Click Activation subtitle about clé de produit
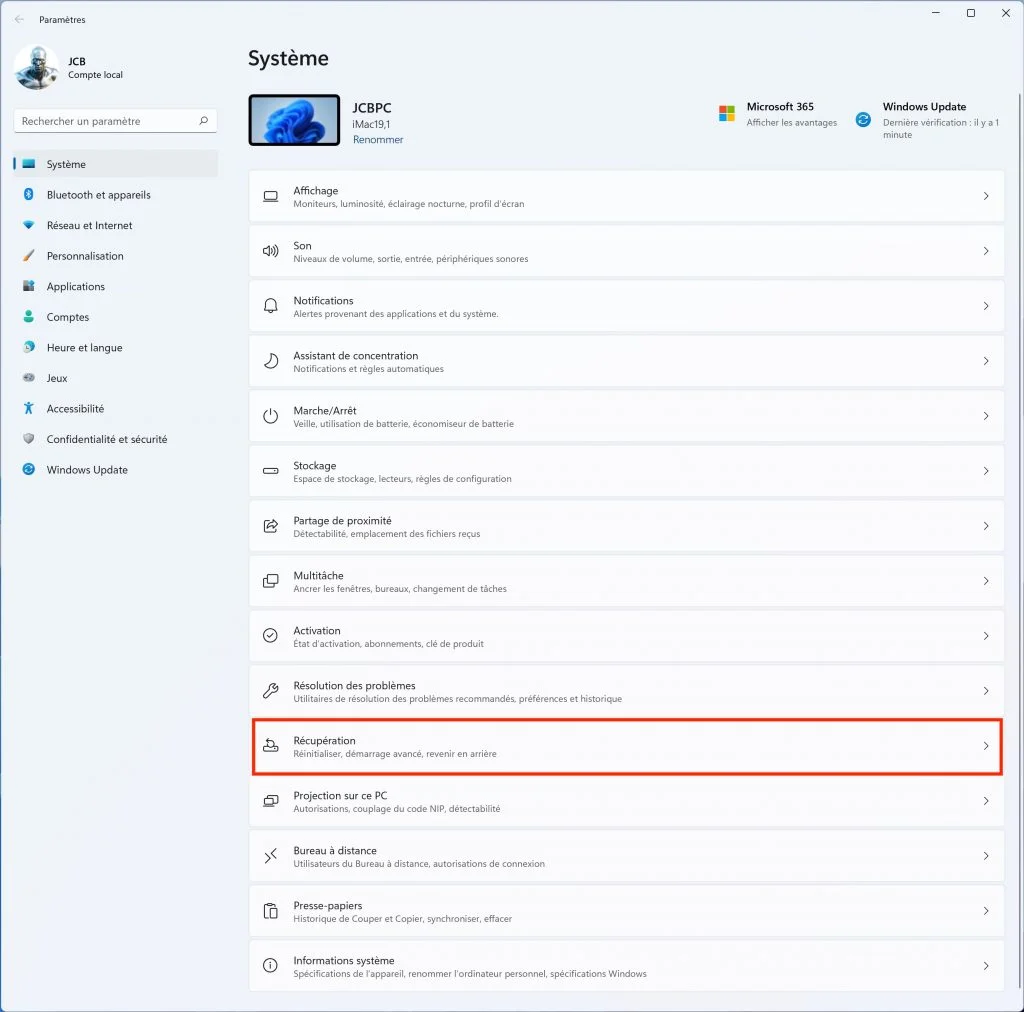Image resolution: width=1024 pixels, height=1012 pixels. tap(389, 644)
